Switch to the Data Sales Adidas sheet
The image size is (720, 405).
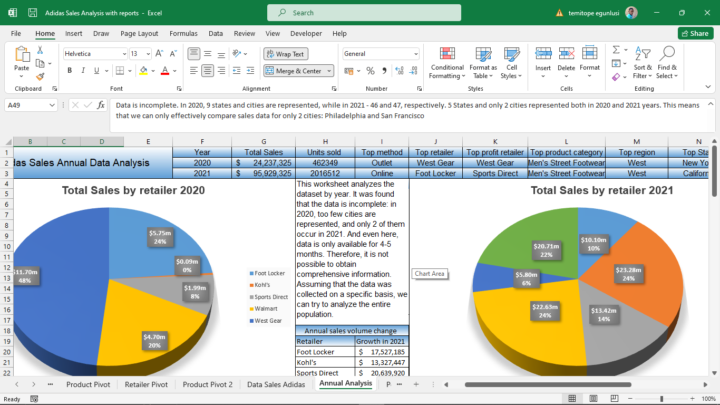tap(274, 383)
